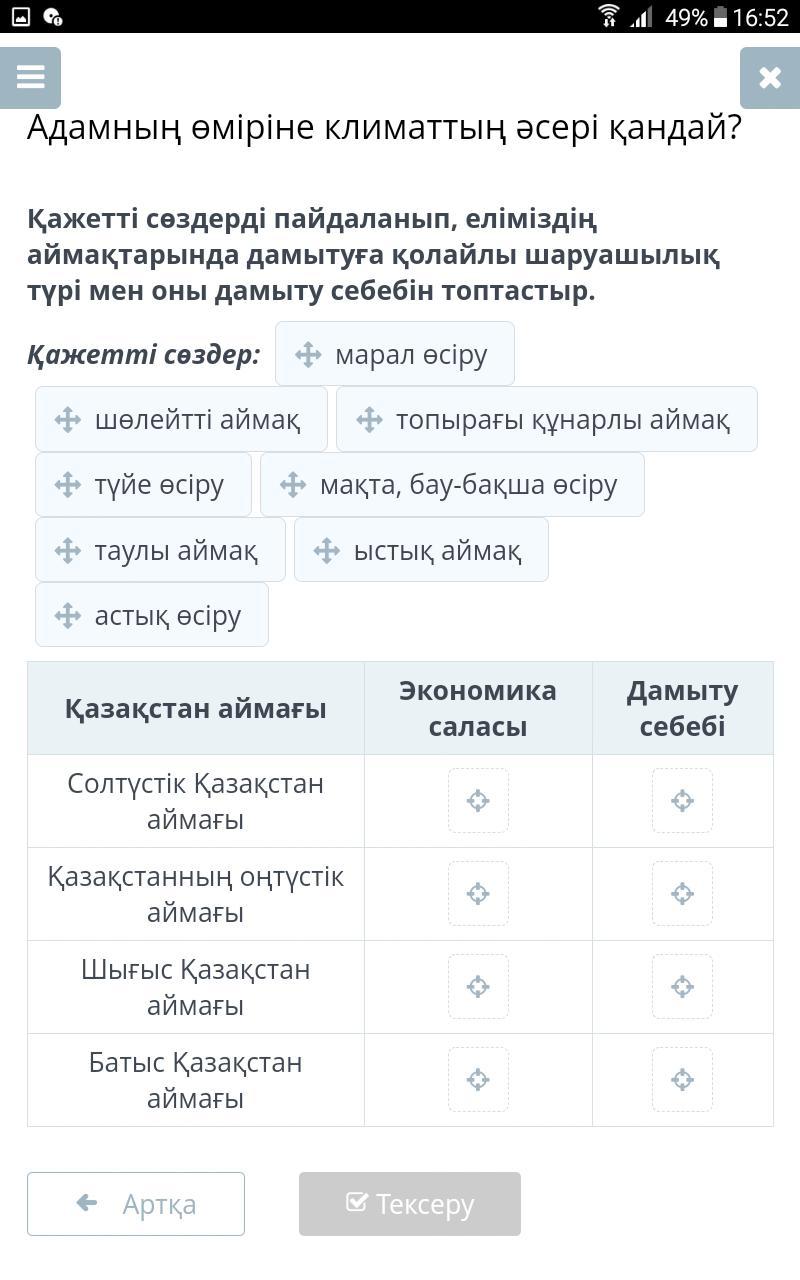
Task: Click Дамыту себебі slot for оңтүстік аймағы
Action: click(x=682, y=894)
